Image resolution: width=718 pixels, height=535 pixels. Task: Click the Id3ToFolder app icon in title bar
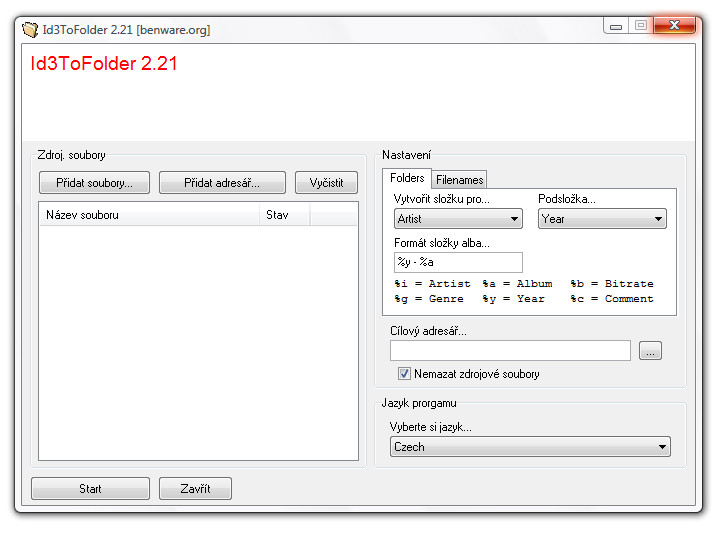tap(30, 30)
